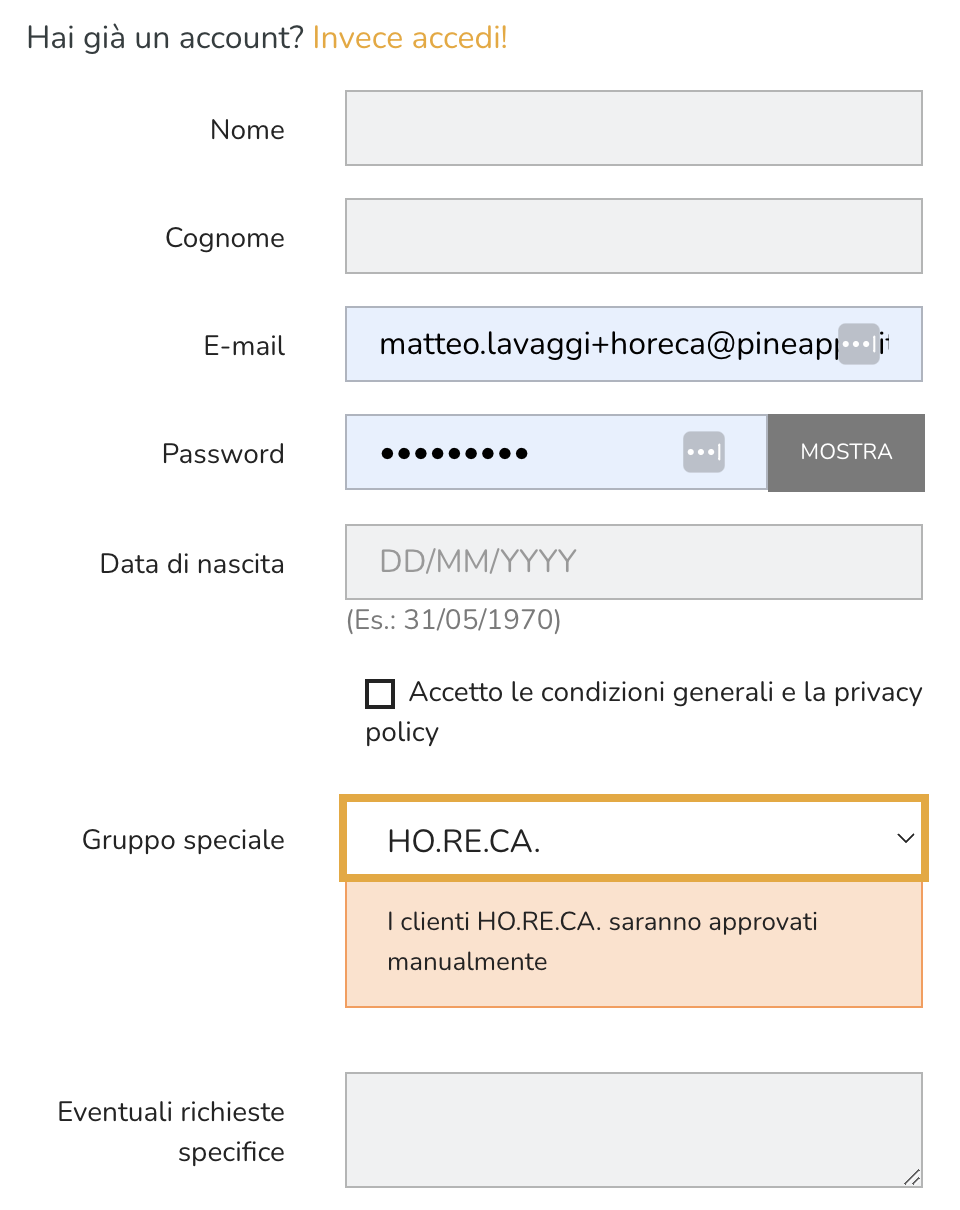Click the E-mail field with matteo.lavaggi address
The height and width of the screenshot is (1210, 960).
point(634,344)
